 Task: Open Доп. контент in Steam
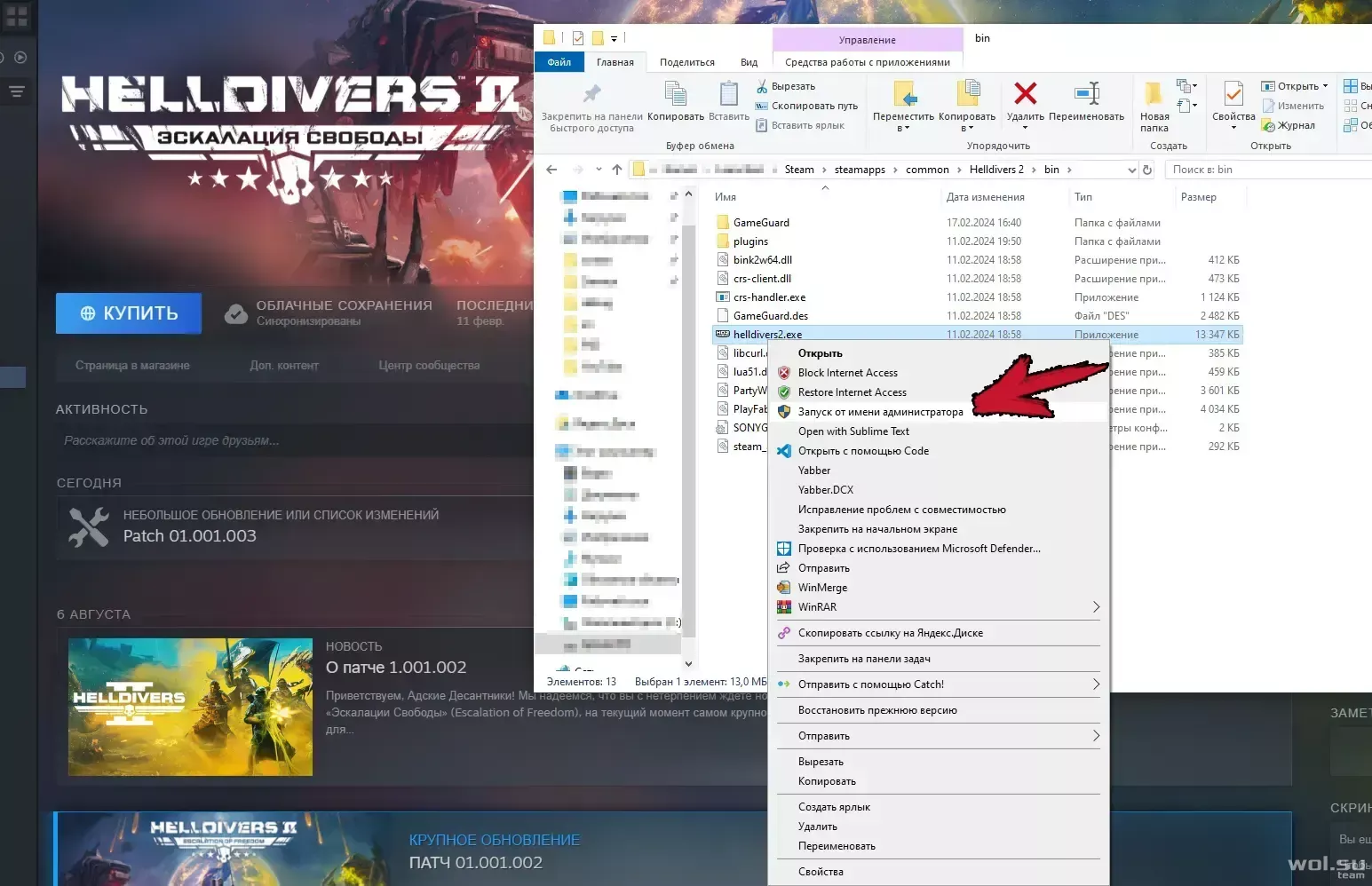point(284,366)
